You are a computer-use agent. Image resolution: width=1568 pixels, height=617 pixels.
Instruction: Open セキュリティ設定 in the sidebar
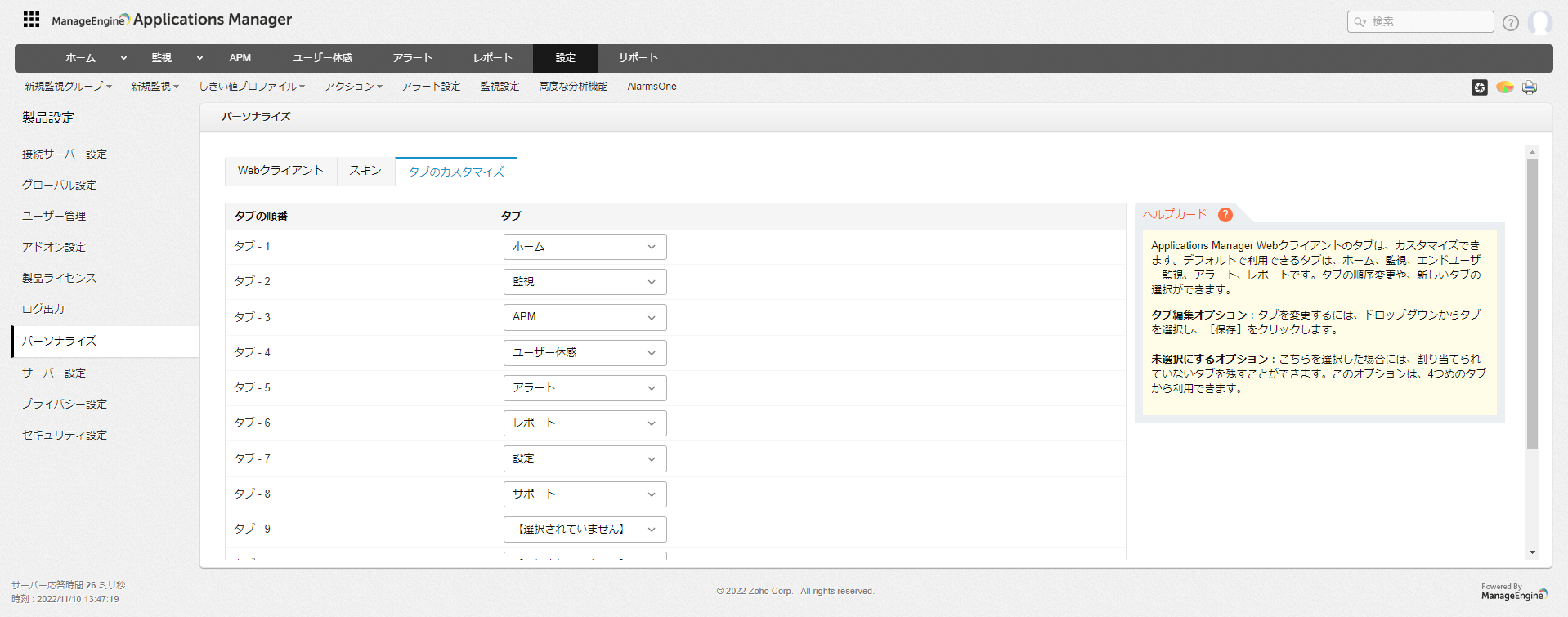(x=65, y=436)
